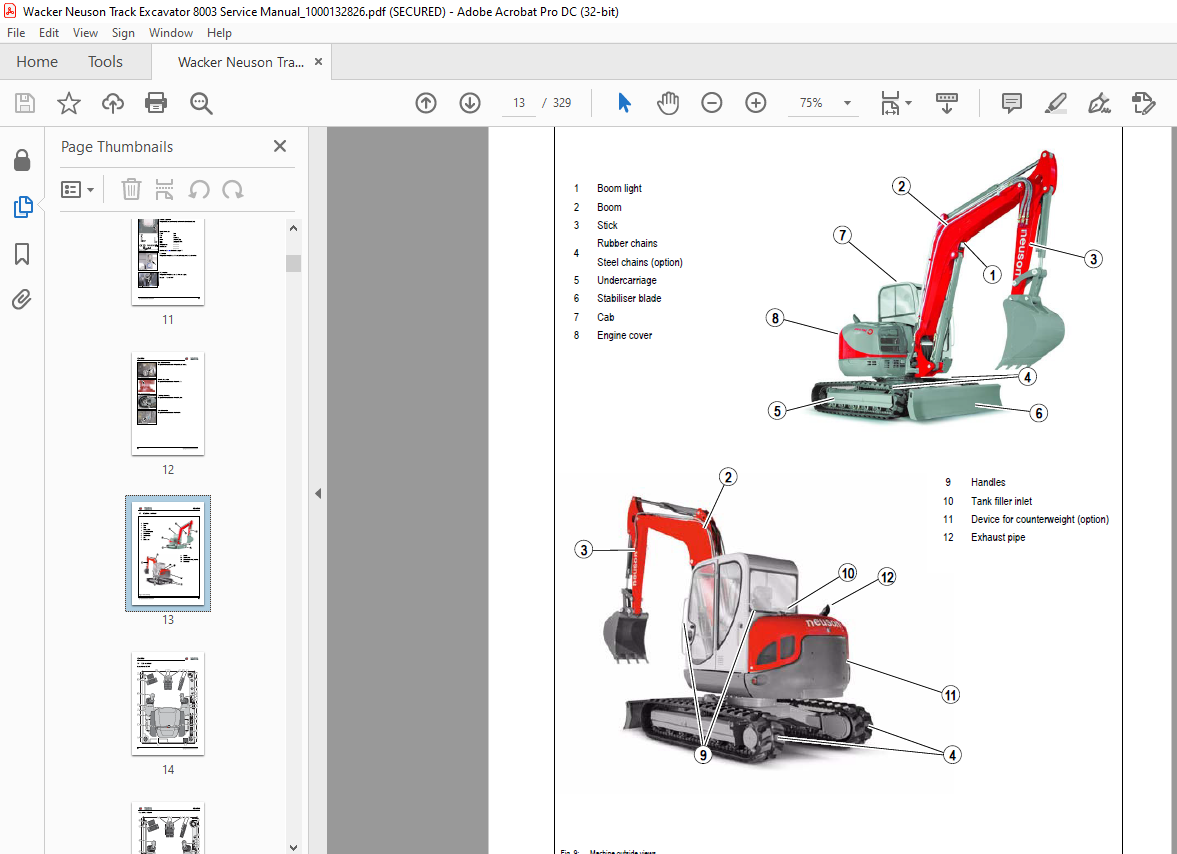The height and width of the screenshot is (854, 1177).
Task: Open the Window menu
Action: point(170,33)
